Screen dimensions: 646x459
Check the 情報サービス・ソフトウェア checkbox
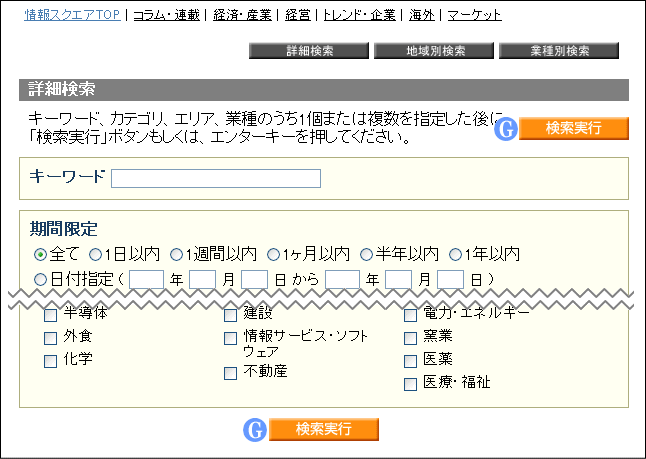coord(230,338)
